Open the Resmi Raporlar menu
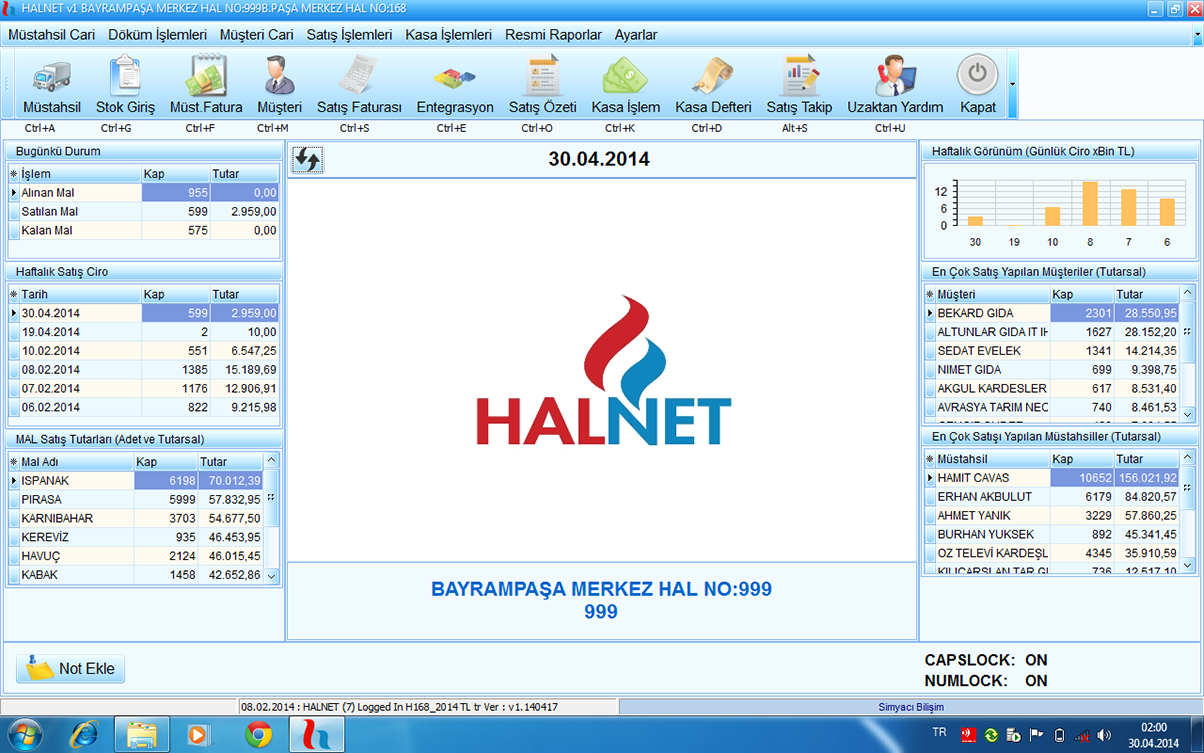Viewport: 1204px width, 753px height. tap(553, 34)
